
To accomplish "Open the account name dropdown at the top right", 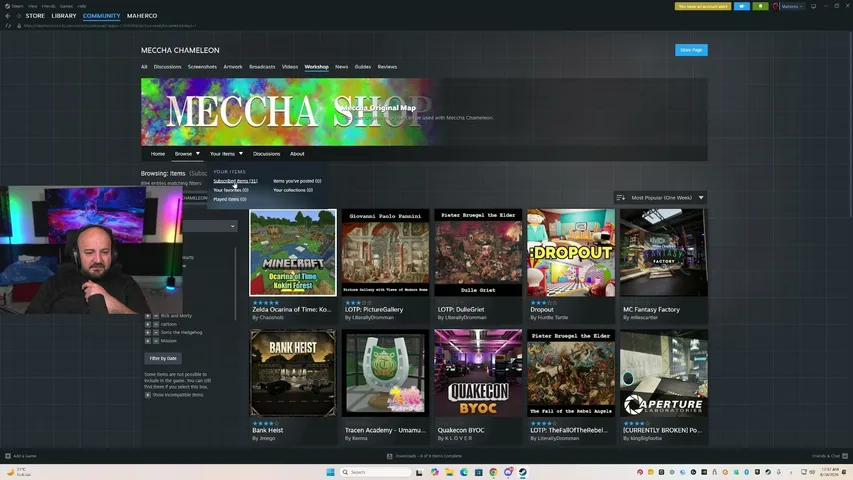I will 792,7.
